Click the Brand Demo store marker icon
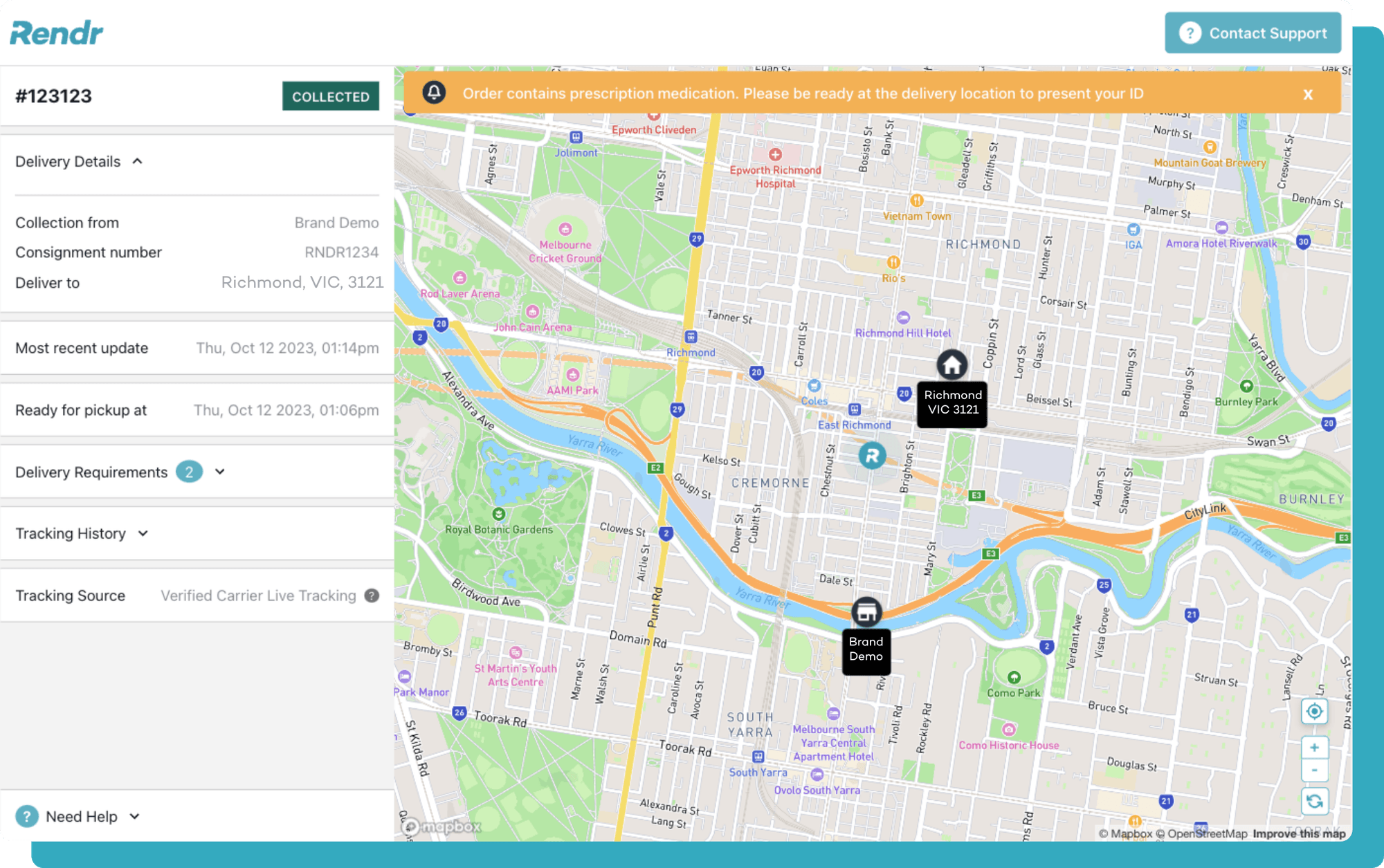The height and width of the screenshot is (868, 1384). (x=866, y=611)
